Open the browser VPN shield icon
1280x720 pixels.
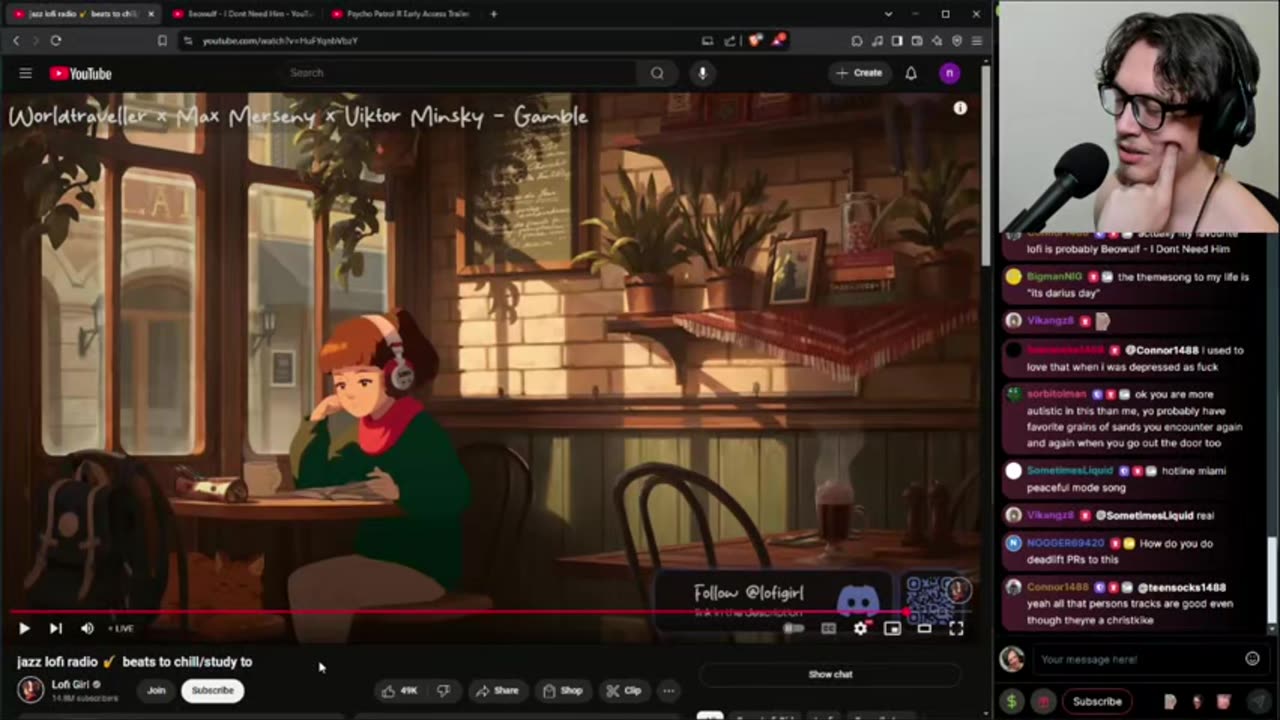point(957,41)
